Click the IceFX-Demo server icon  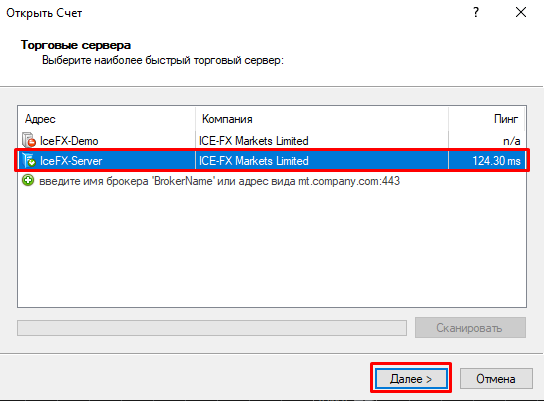[29, 140]
